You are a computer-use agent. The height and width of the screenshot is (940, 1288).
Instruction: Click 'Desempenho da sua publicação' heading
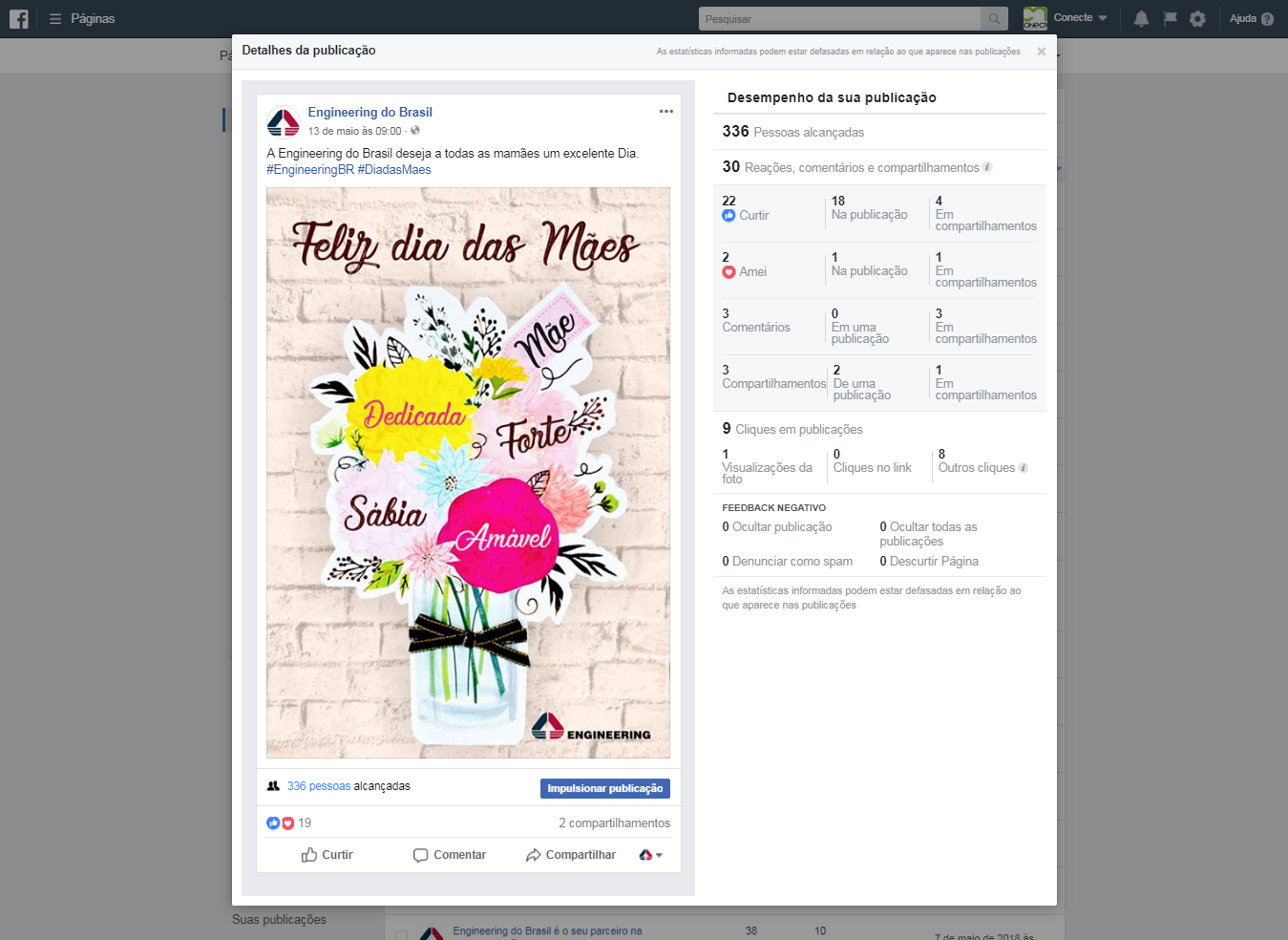(832, 97)
